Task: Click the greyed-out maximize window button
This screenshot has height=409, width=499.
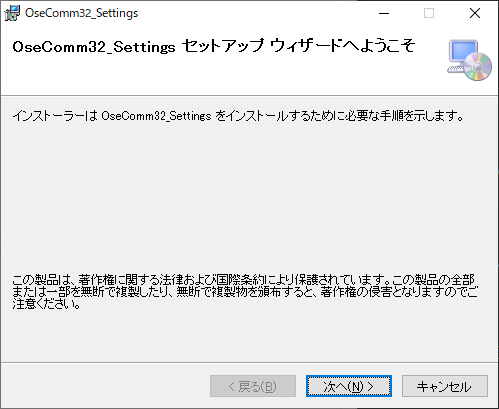Action: click(429, 13)
